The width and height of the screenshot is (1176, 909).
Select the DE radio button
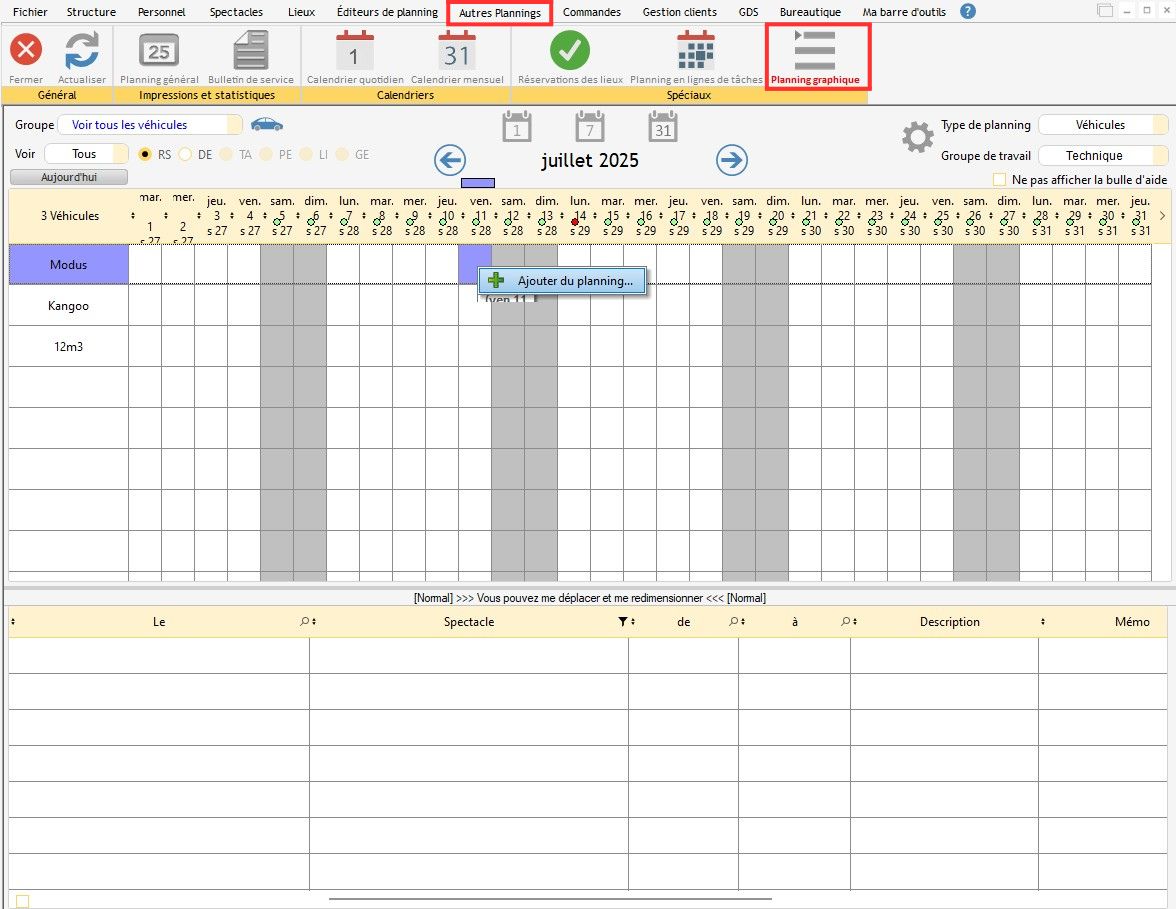pyautogui.click(x=185, y=155)
